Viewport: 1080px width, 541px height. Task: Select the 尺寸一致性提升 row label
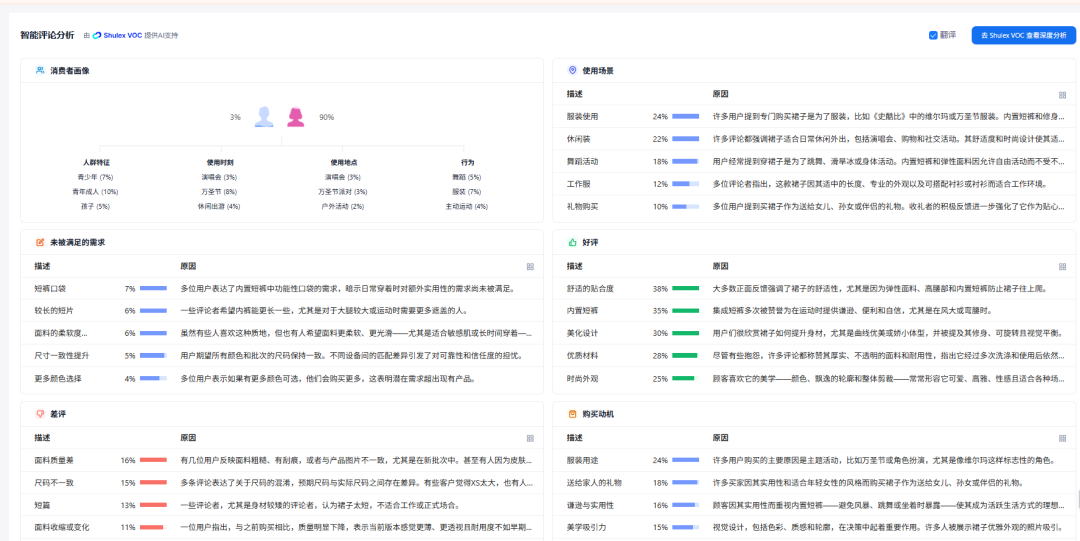tap(62, 356)
